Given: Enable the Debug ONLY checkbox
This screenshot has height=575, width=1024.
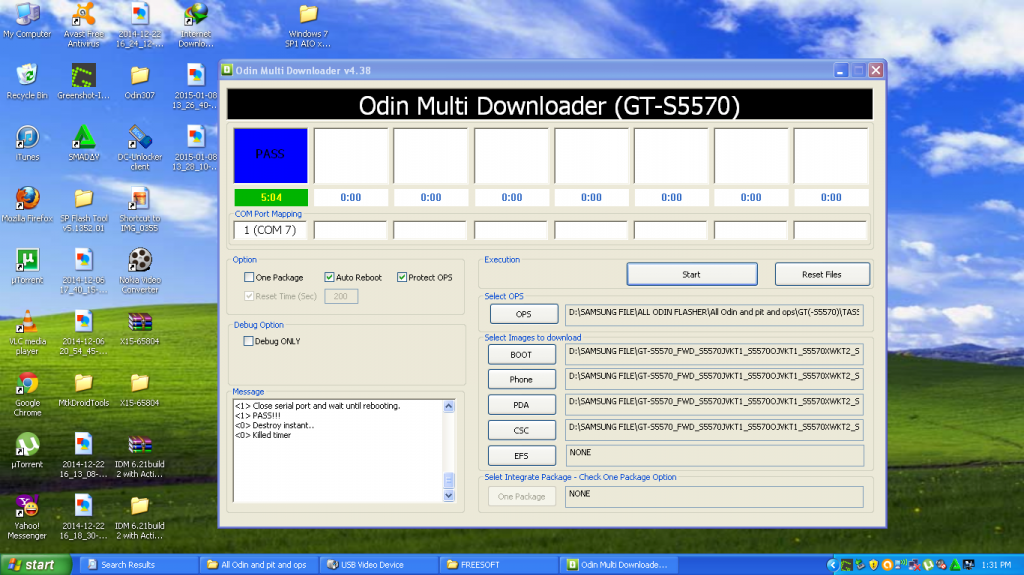Looking at the screenshot, I should point(250,341).
